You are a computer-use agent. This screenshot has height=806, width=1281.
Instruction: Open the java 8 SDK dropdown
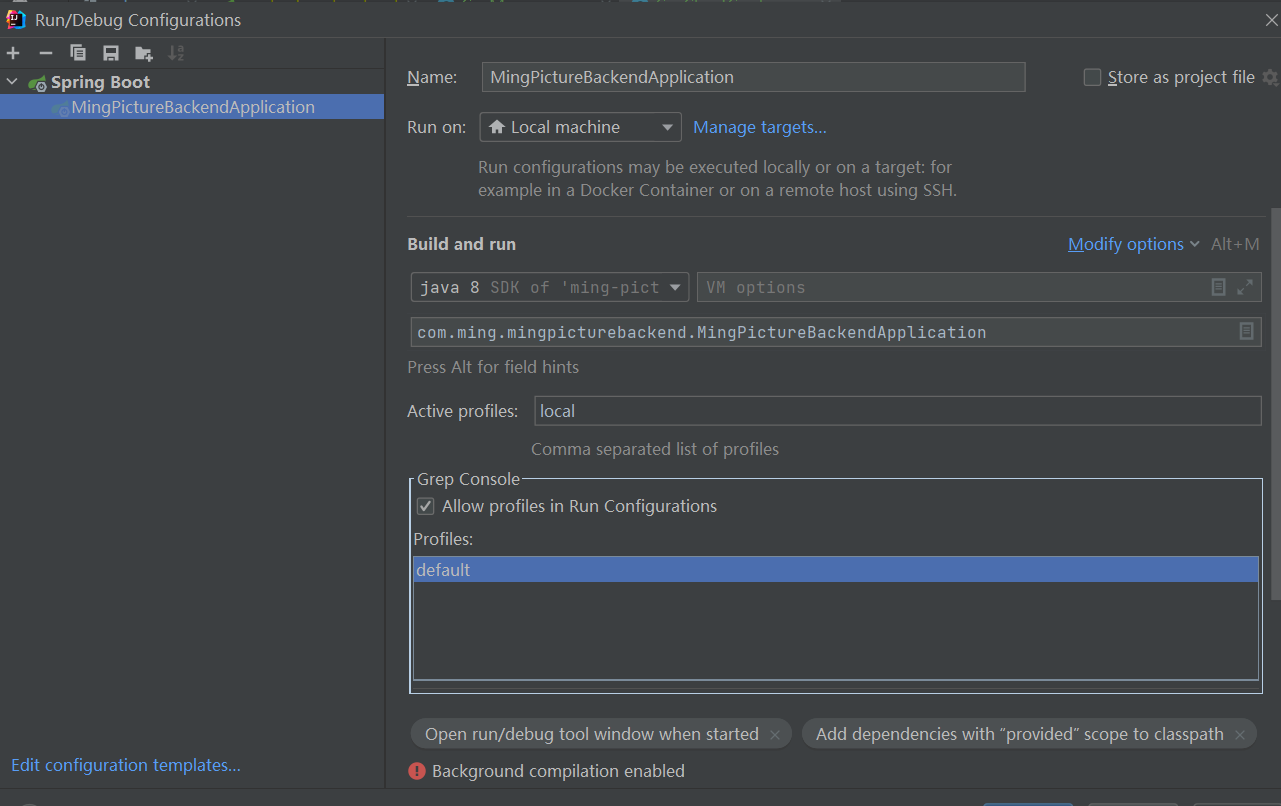pos(550,287)
